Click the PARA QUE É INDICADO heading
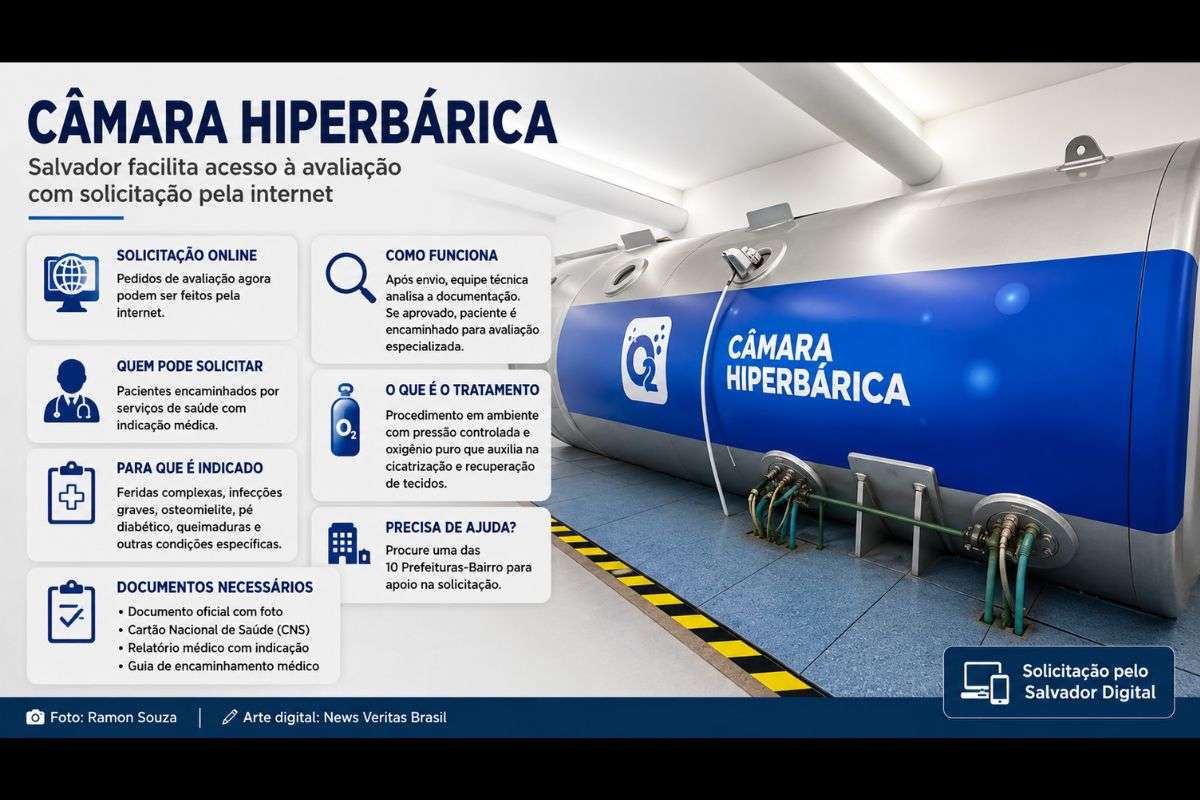 (190, 468)
